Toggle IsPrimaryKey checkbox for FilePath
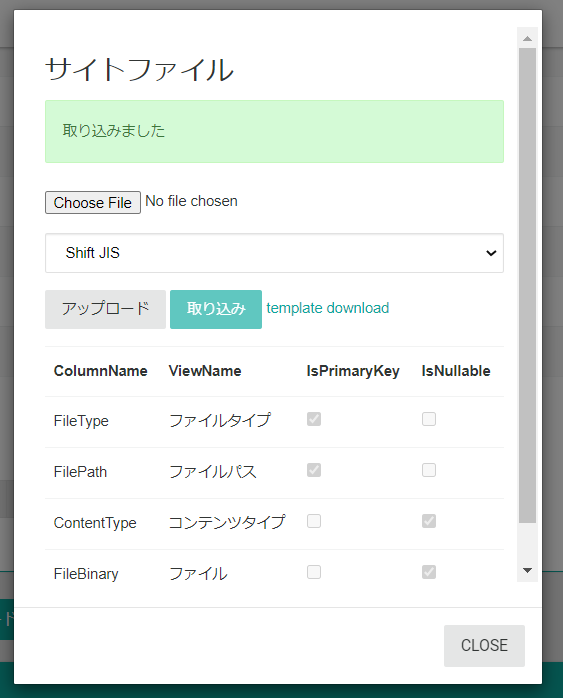The width and height of the screenshot is (563, 698). click(314, 470)
